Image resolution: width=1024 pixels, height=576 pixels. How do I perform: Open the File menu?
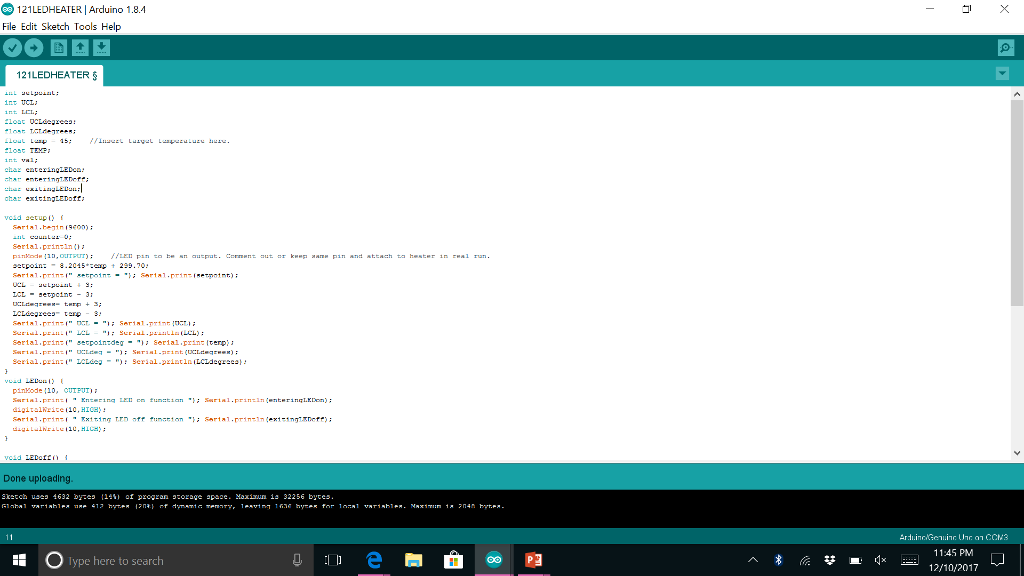click(x=12, y=26)
